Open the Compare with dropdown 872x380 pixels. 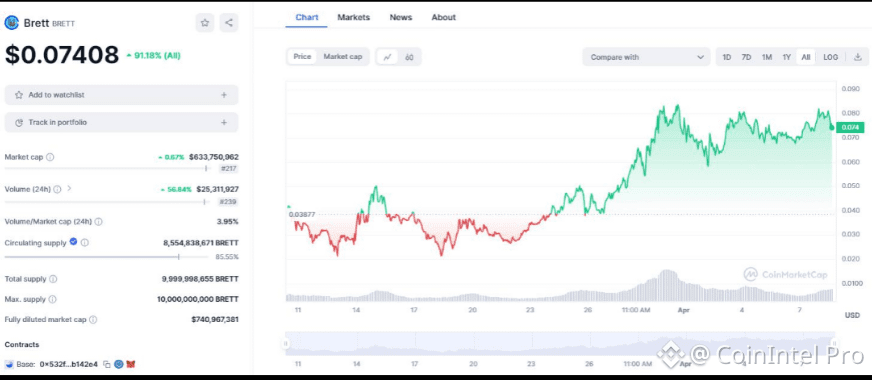(646, 57)
